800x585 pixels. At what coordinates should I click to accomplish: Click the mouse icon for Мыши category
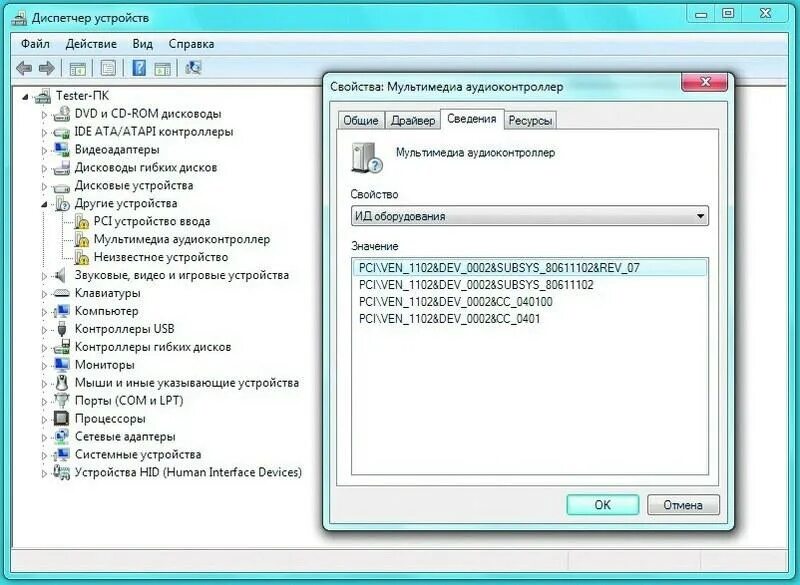tap(62, 383)
